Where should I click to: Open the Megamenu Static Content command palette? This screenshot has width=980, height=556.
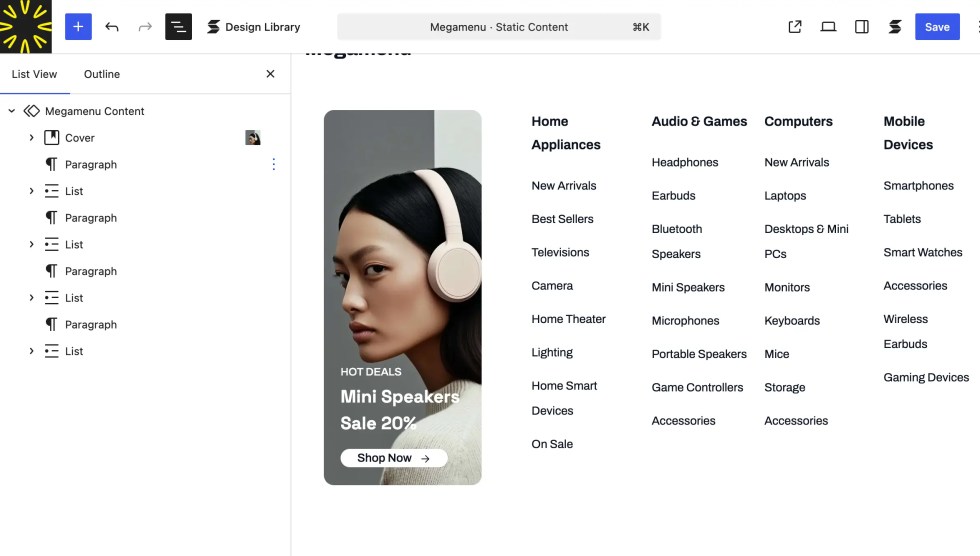[x=499, y=27]
